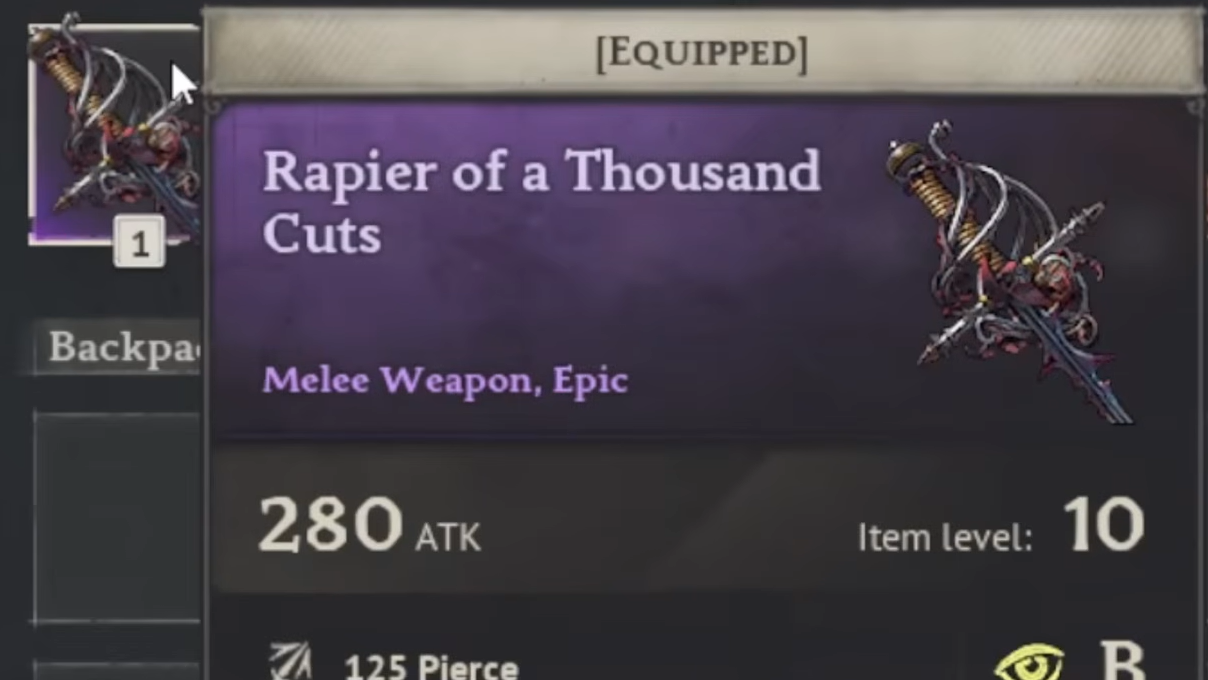This screenshot has height=680, width=1208.
Task: Click the B grade letter
Action: (x=1122, y=660)
